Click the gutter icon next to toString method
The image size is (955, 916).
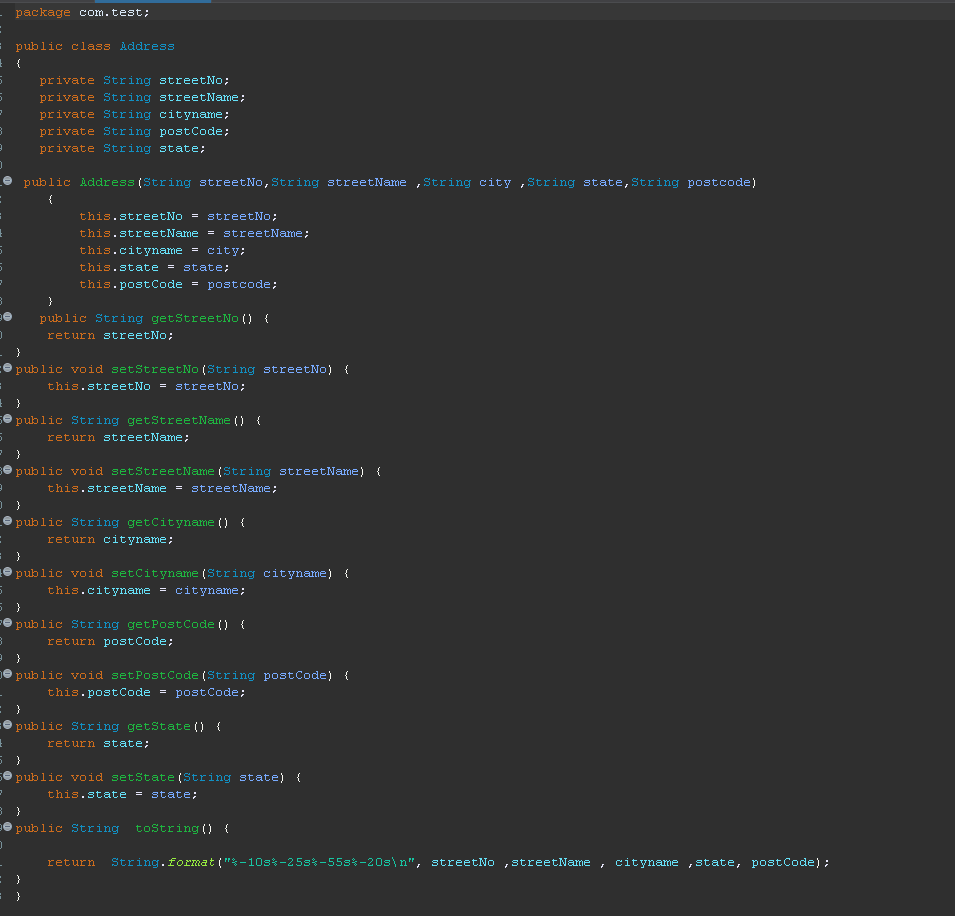8,827
